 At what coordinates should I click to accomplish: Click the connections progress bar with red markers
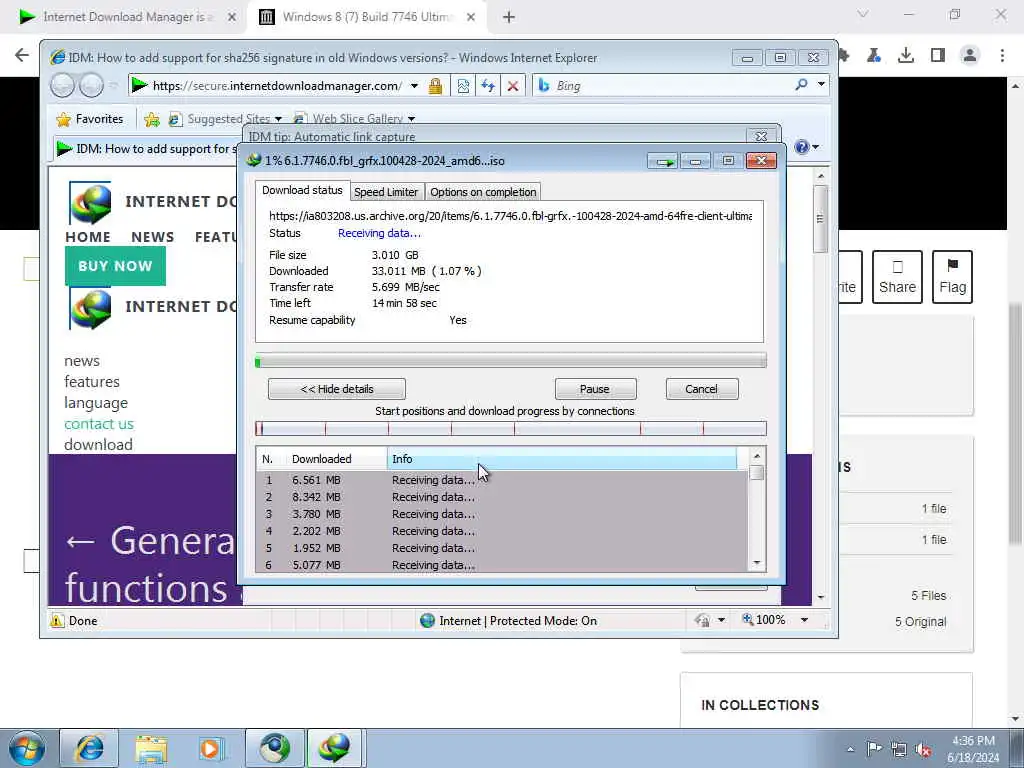tap(511, 428)
